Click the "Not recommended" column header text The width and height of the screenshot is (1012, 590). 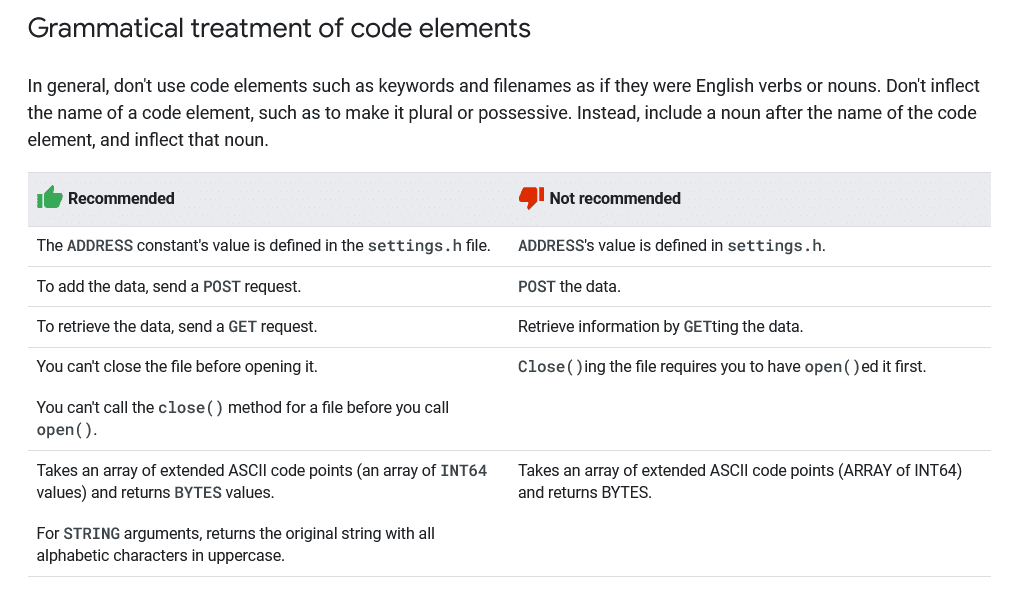point(615,198)
